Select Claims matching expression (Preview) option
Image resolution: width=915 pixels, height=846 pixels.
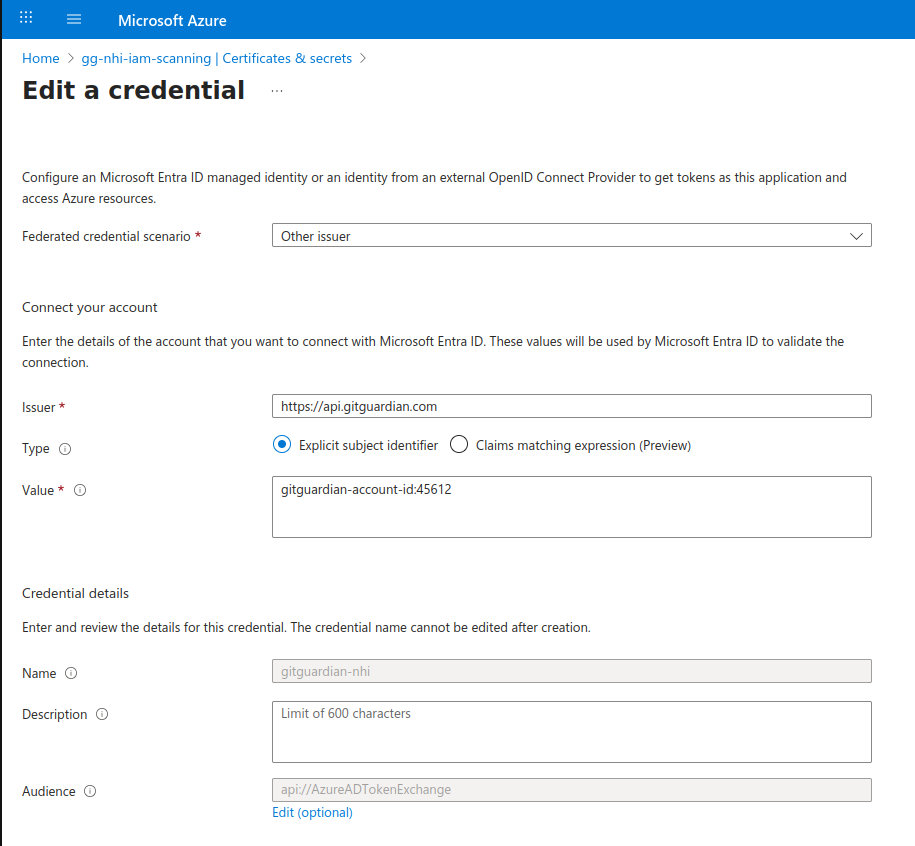pos(458,444)
